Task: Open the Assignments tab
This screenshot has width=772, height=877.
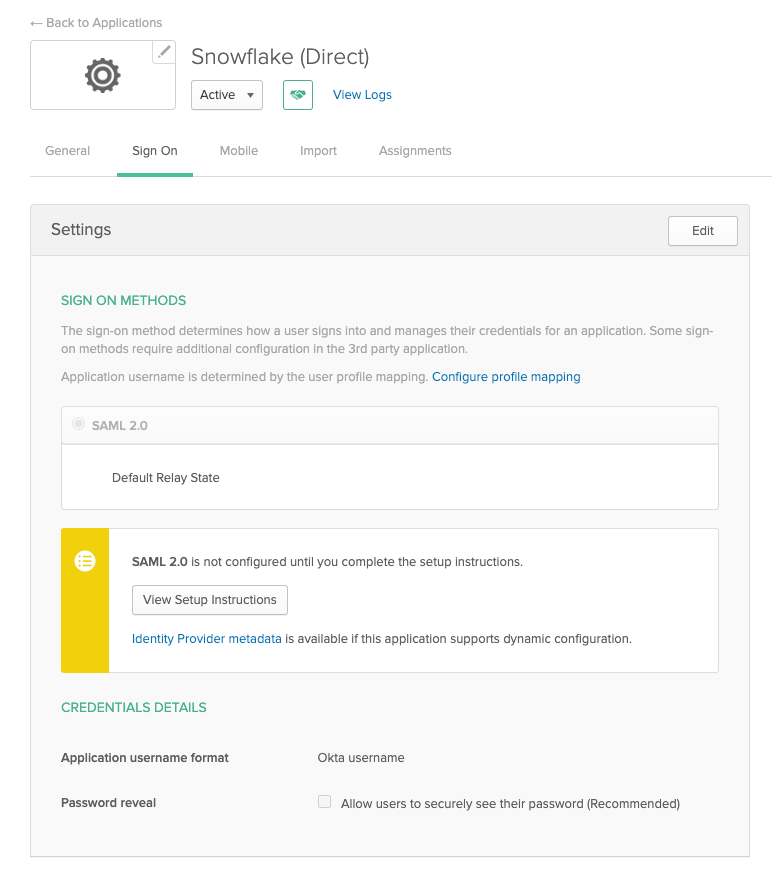Action: point(415,151)
